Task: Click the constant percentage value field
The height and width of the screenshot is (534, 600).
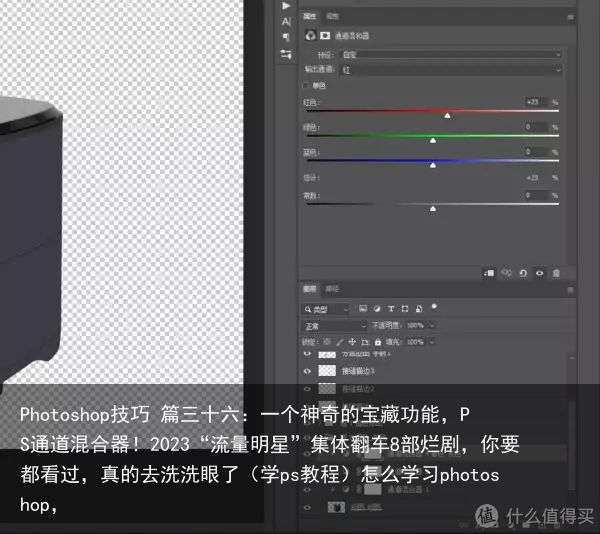Action: pyautogui.click(x=536, y=195)
